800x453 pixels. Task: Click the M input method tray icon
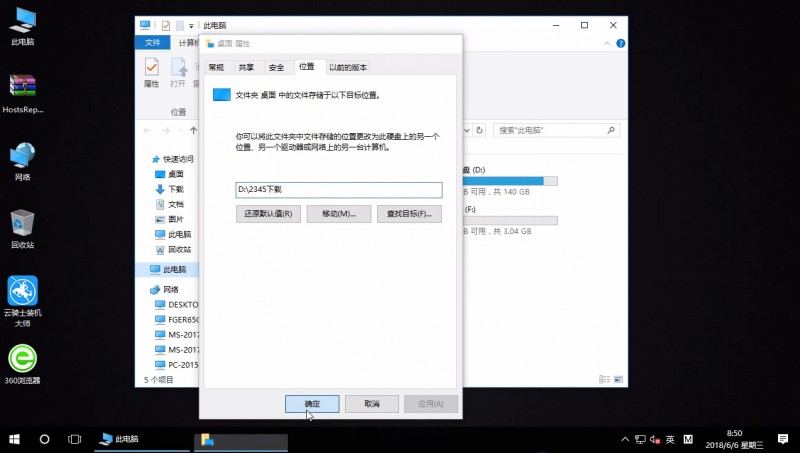[x=688, y=439]
